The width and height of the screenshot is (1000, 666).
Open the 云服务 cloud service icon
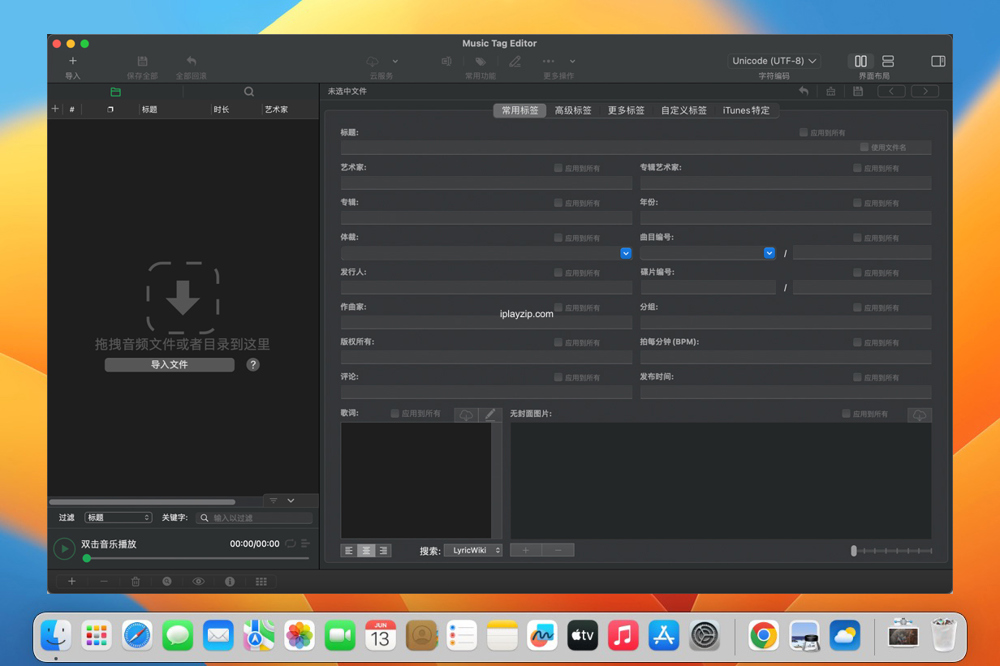pyautogui.click(x=372, y=61)
